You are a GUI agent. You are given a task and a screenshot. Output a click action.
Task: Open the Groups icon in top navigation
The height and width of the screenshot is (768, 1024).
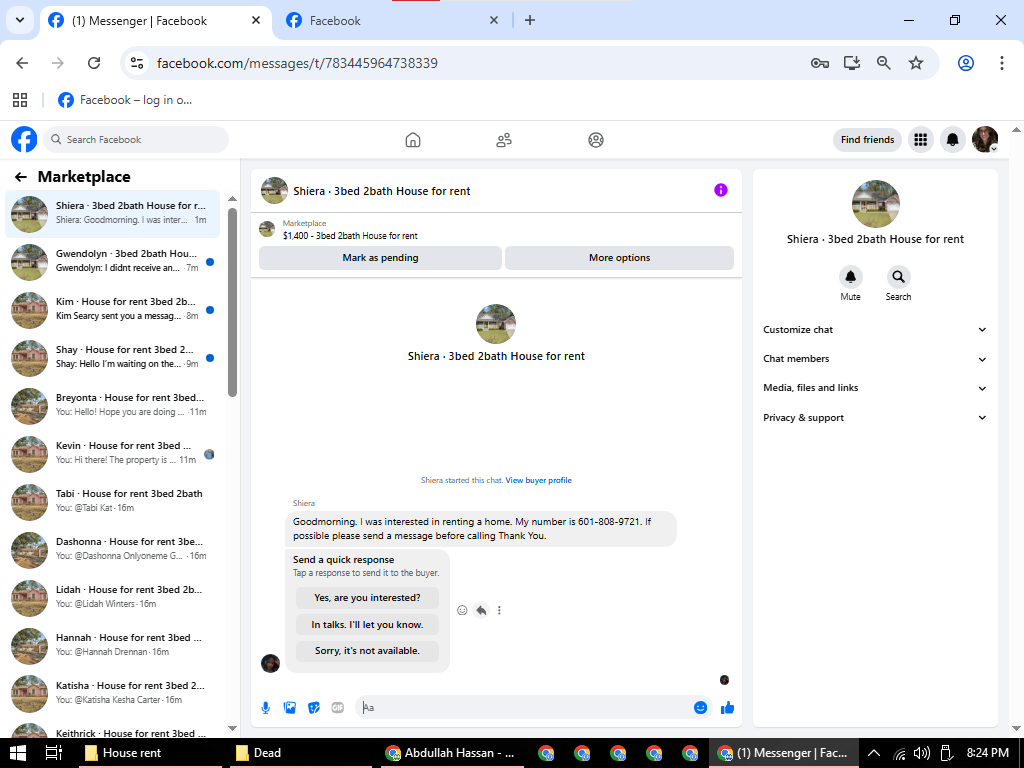596,140
